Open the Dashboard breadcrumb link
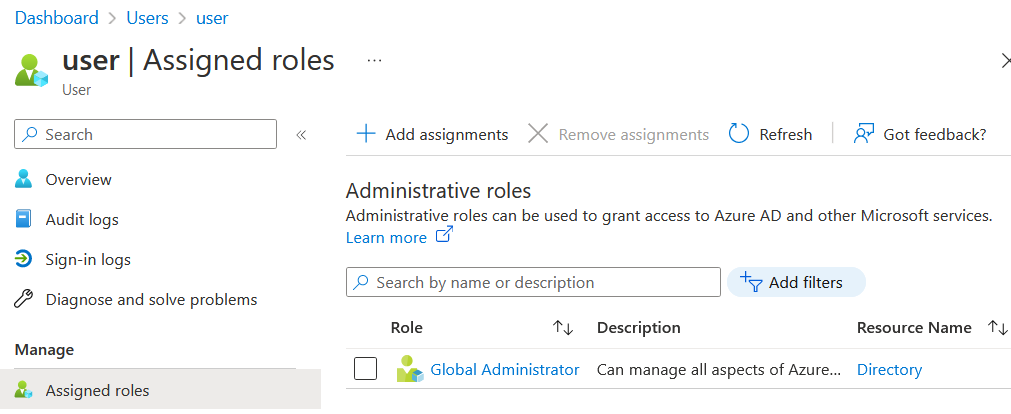 point(57,17)
